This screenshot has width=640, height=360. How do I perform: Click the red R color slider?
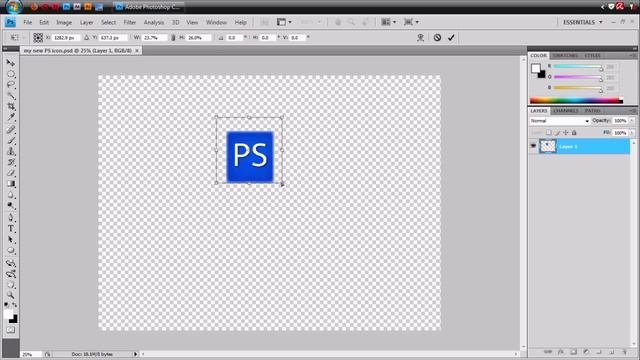pos(578,67)
